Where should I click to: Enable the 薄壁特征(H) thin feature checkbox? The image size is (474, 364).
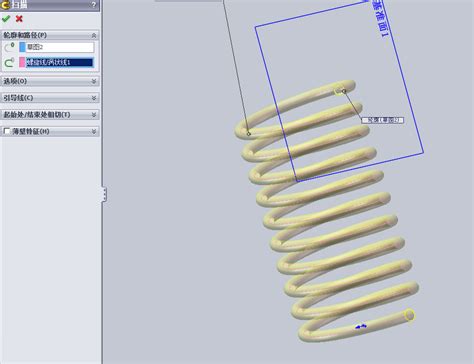tap(7, 131)
